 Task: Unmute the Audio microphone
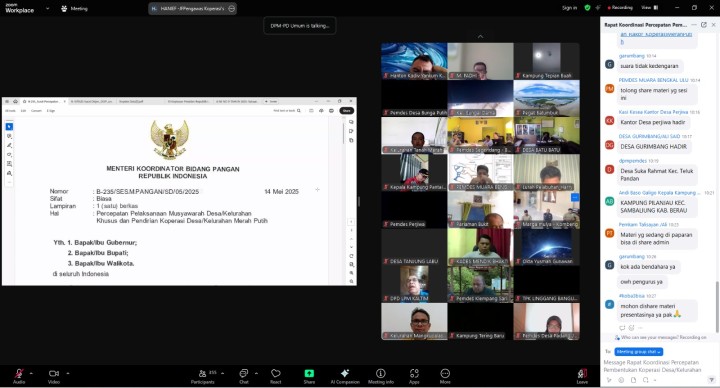tap(19, 373)
